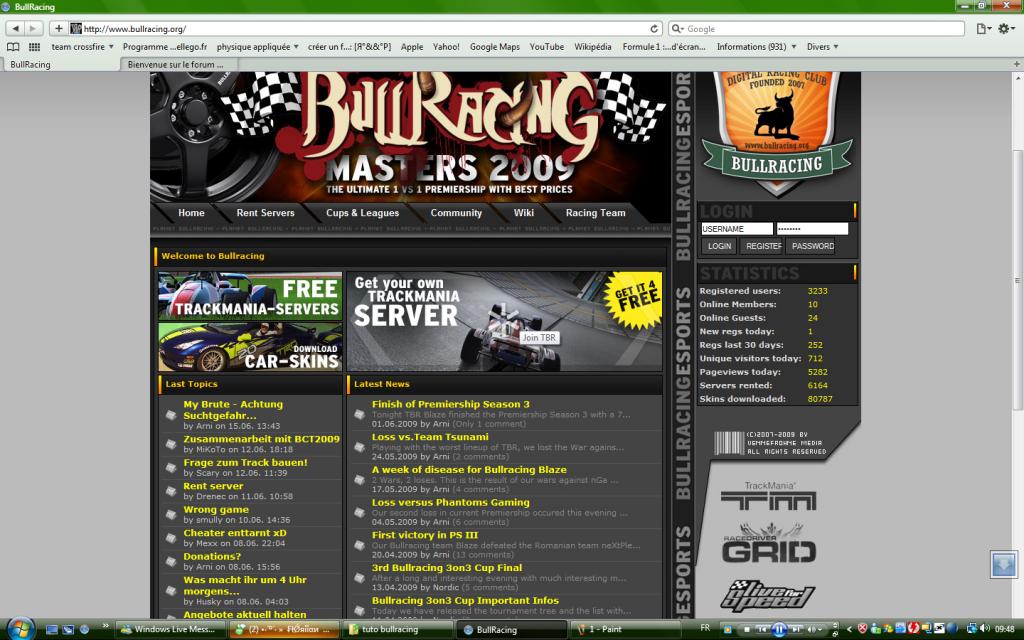Click the Google search field

[x=816, y=29]
